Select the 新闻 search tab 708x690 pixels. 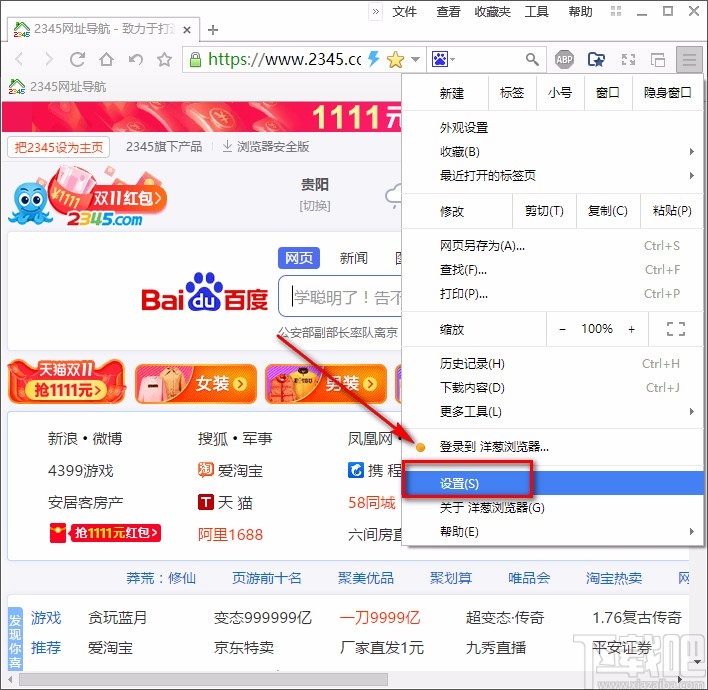coord(354,258)
